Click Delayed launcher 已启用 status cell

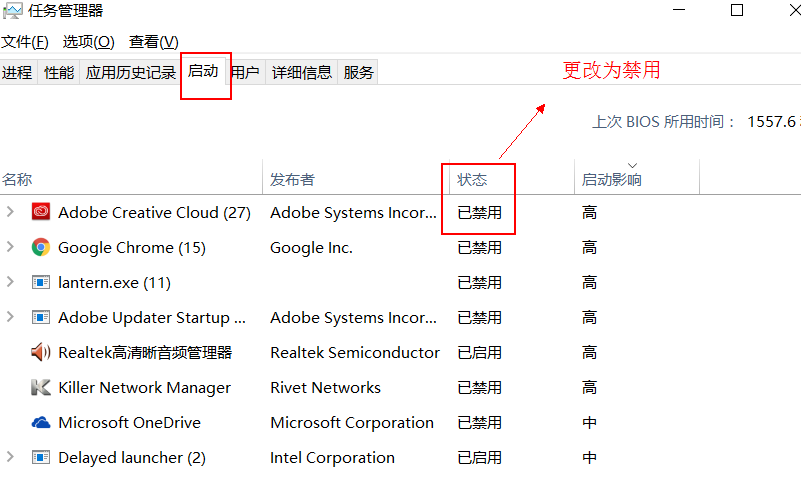(x=479, y=458)
